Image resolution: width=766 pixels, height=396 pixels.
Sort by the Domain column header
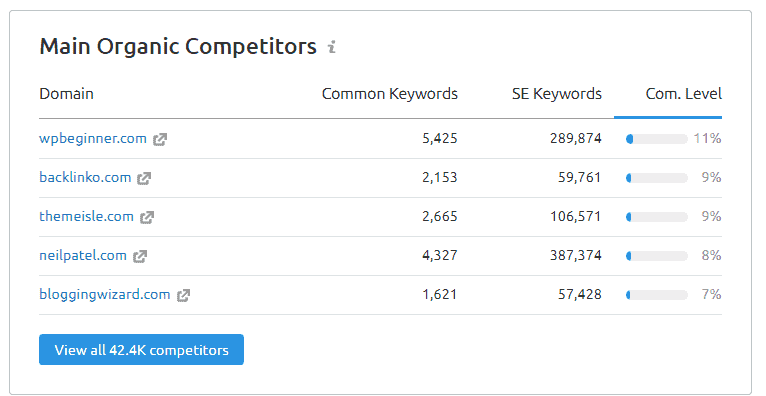point(66,94)
